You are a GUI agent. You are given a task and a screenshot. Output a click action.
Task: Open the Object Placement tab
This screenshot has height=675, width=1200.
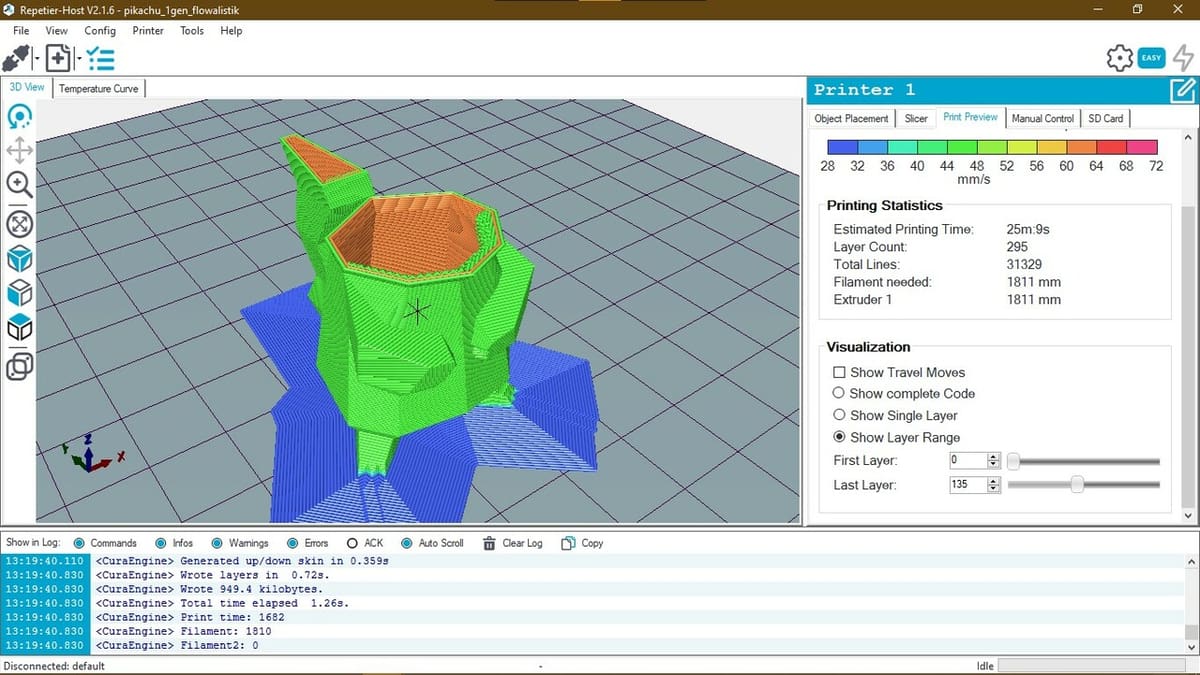pos(851,118)
